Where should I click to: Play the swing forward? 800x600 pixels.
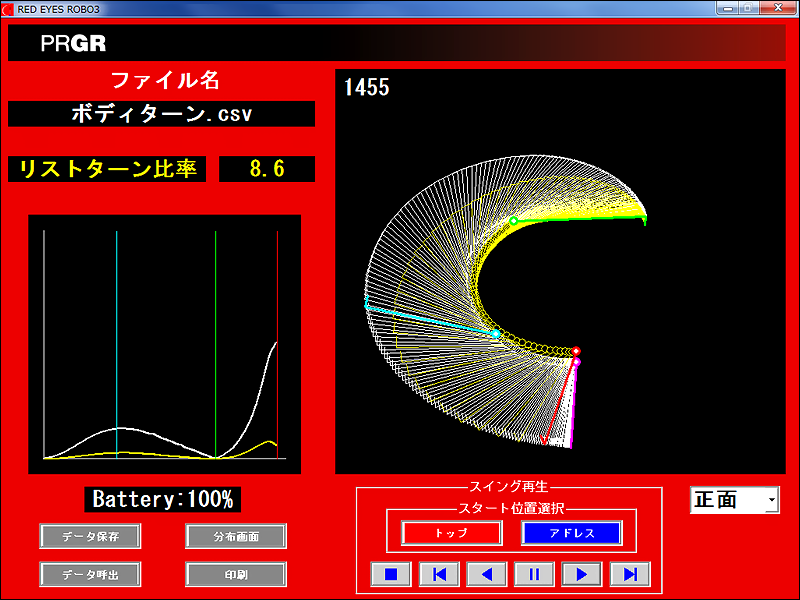pos(582,574)
